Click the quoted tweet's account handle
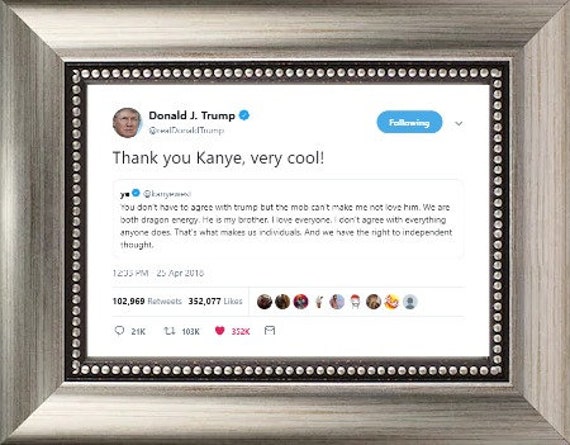 click(x=167, y=193)
